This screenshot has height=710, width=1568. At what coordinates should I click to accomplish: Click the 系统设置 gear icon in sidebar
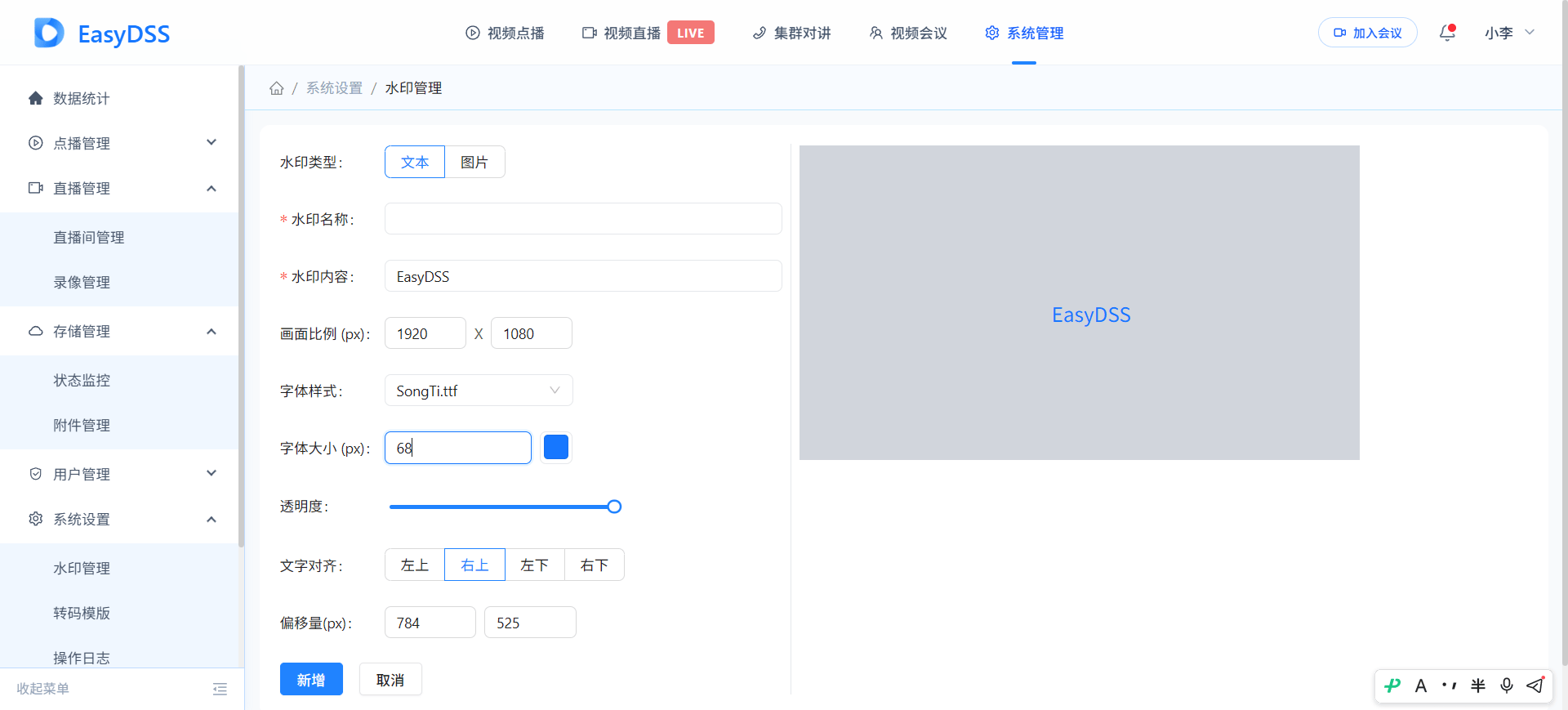[35, 519]
